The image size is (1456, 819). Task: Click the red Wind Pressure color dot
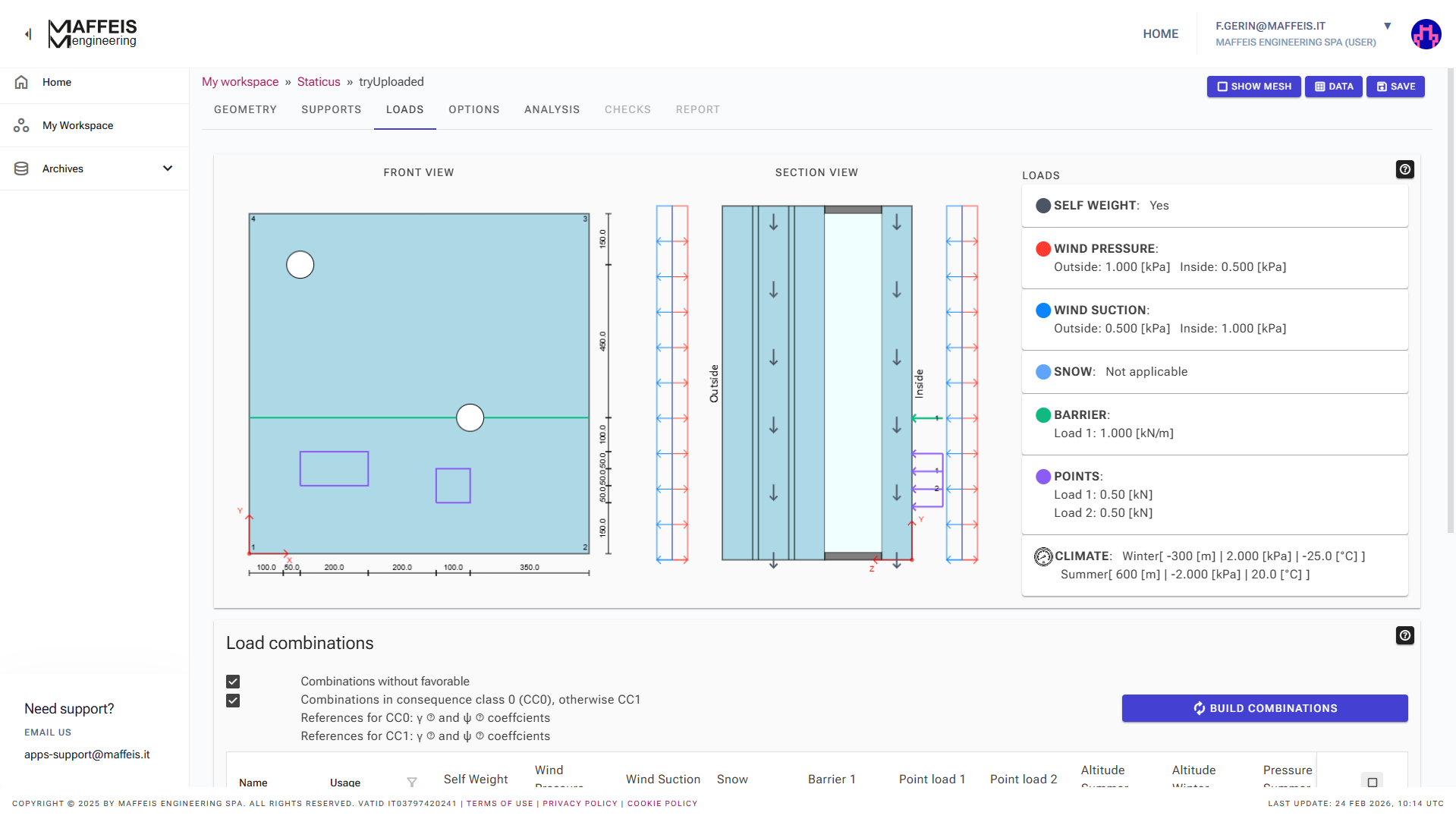pos(1043,248)
